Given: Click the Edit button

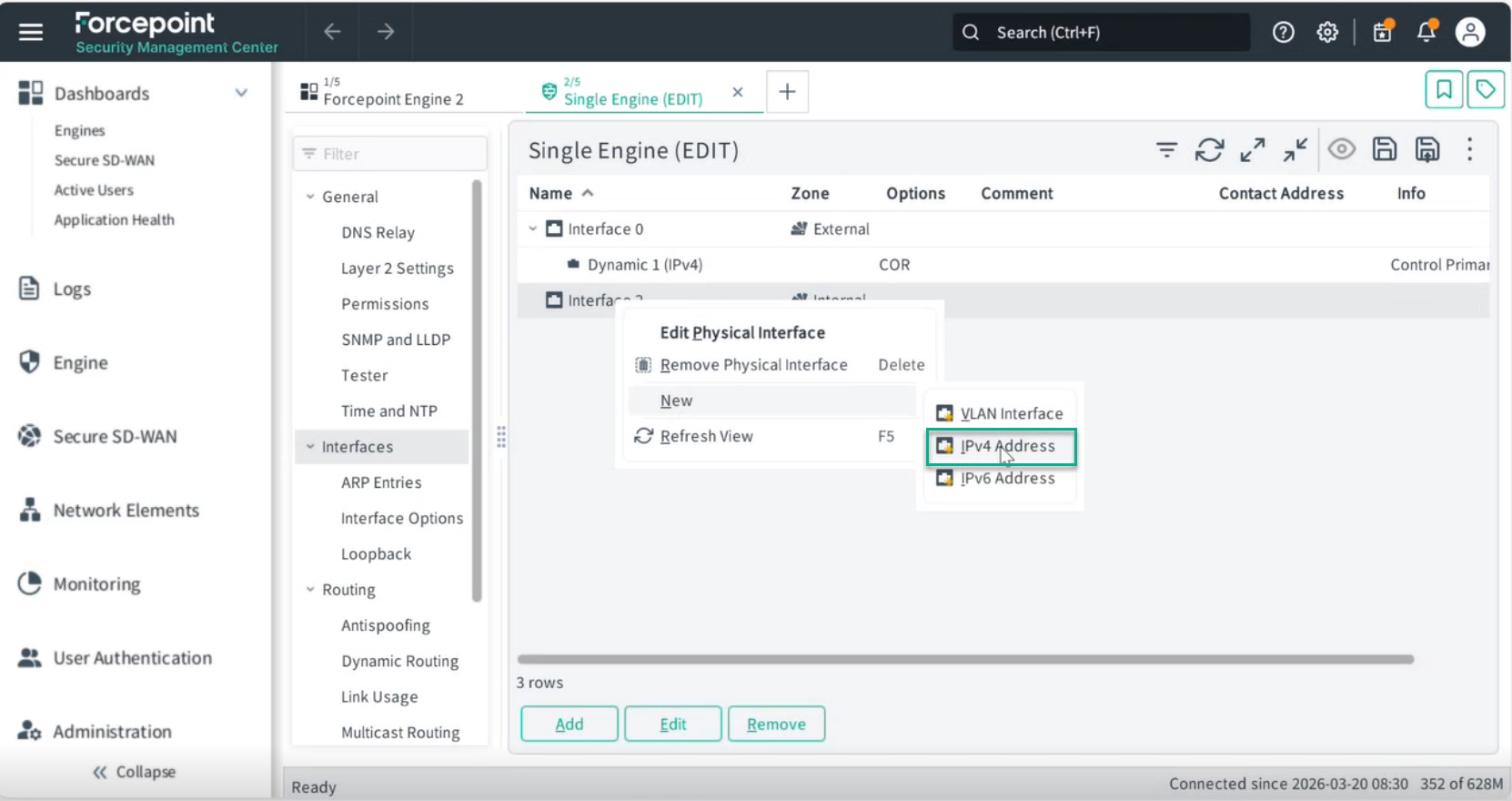Looking at the screenshot, I should pos(673,724).
